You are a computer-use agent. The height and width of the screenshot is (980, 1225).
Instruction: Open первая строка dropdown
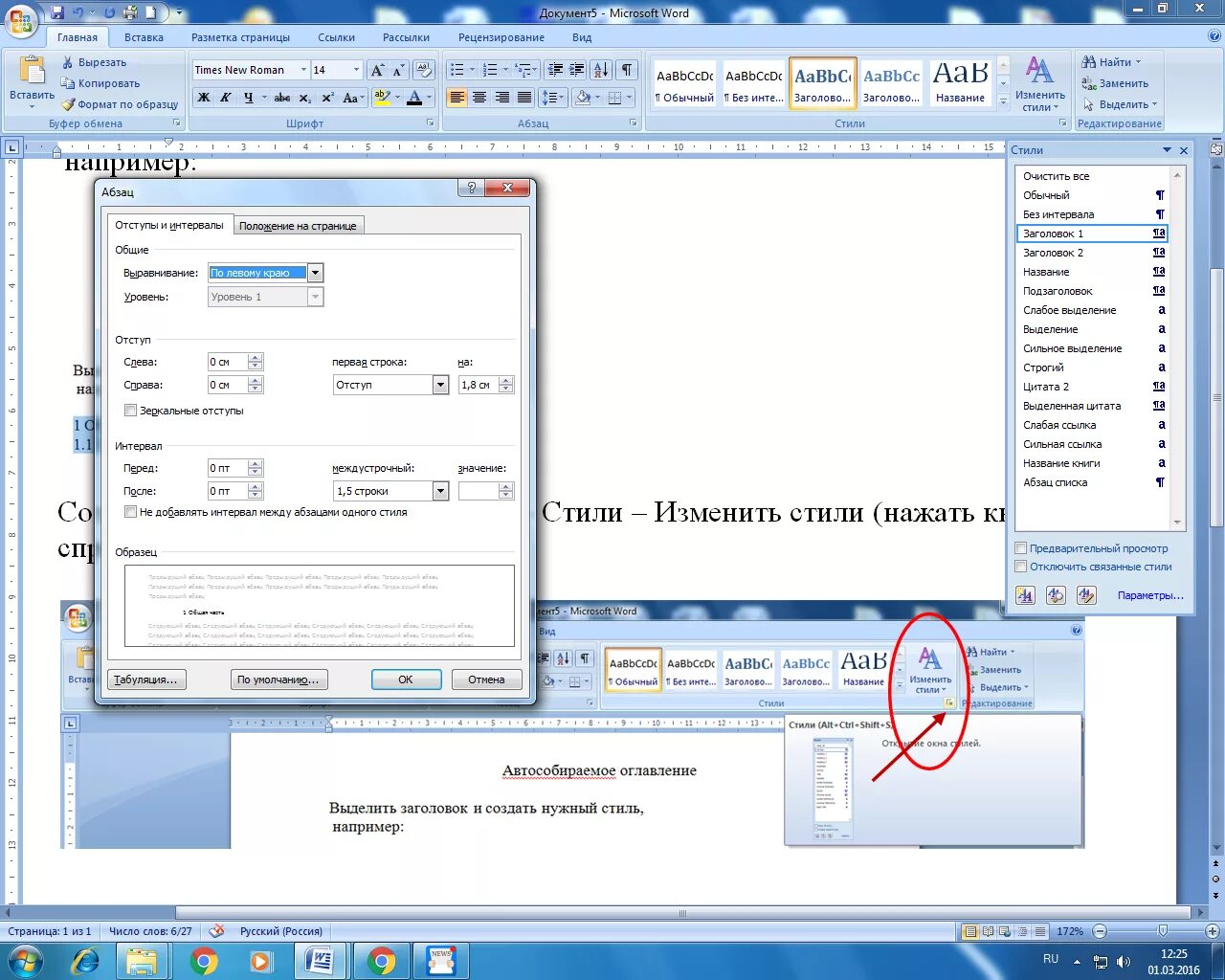coord(440,385)
